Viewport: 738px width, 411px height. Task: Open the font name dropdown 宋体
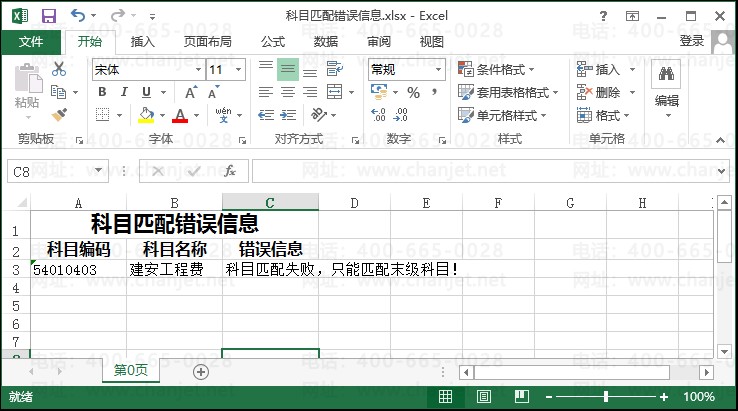click(x=199, y=70)
